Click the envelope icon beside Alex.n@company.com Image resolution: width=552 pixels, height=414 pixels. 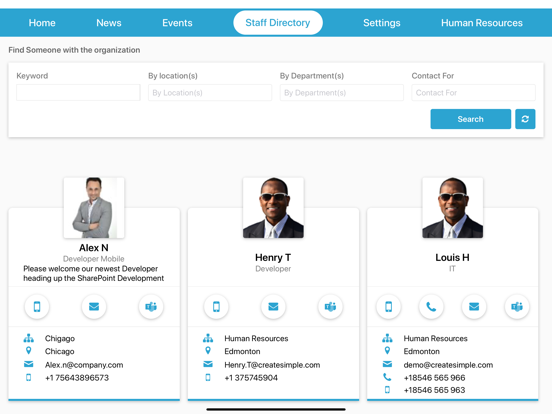coord(29,364)
